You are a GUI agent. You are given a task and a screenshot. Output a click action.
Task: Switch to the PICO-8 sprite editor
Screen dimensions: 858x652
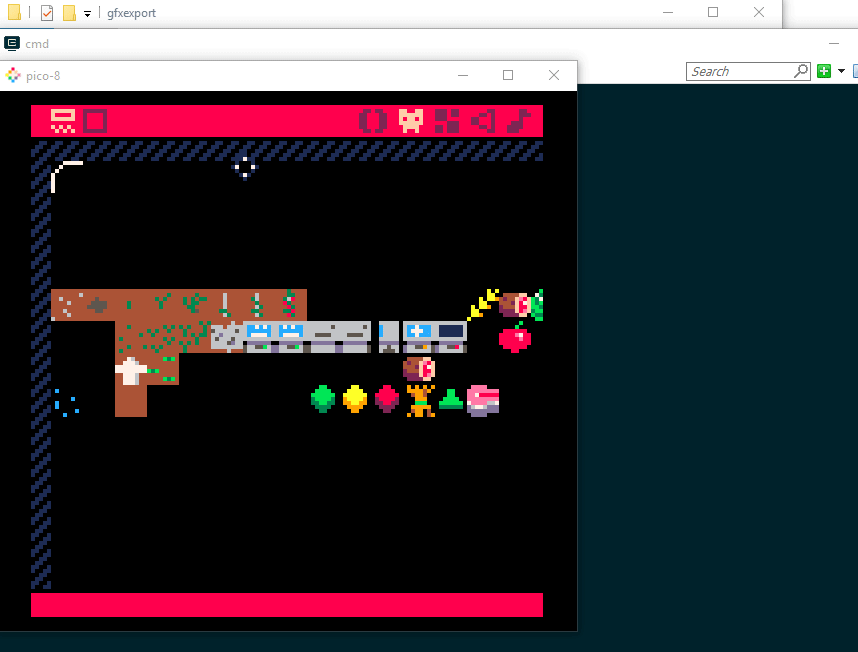point(411,121)
